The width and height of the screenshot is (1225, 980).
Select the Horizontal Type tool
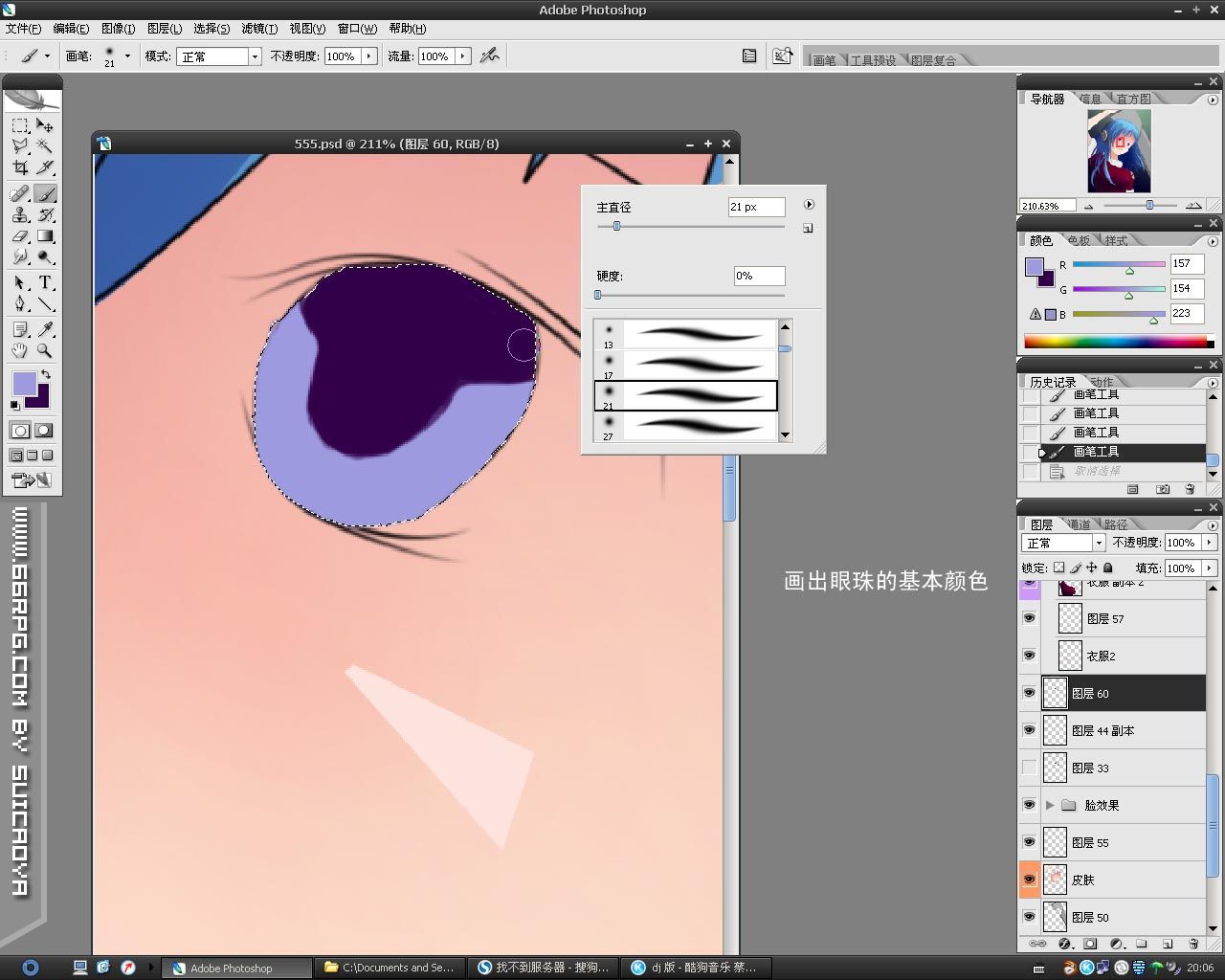click(45, 283)
